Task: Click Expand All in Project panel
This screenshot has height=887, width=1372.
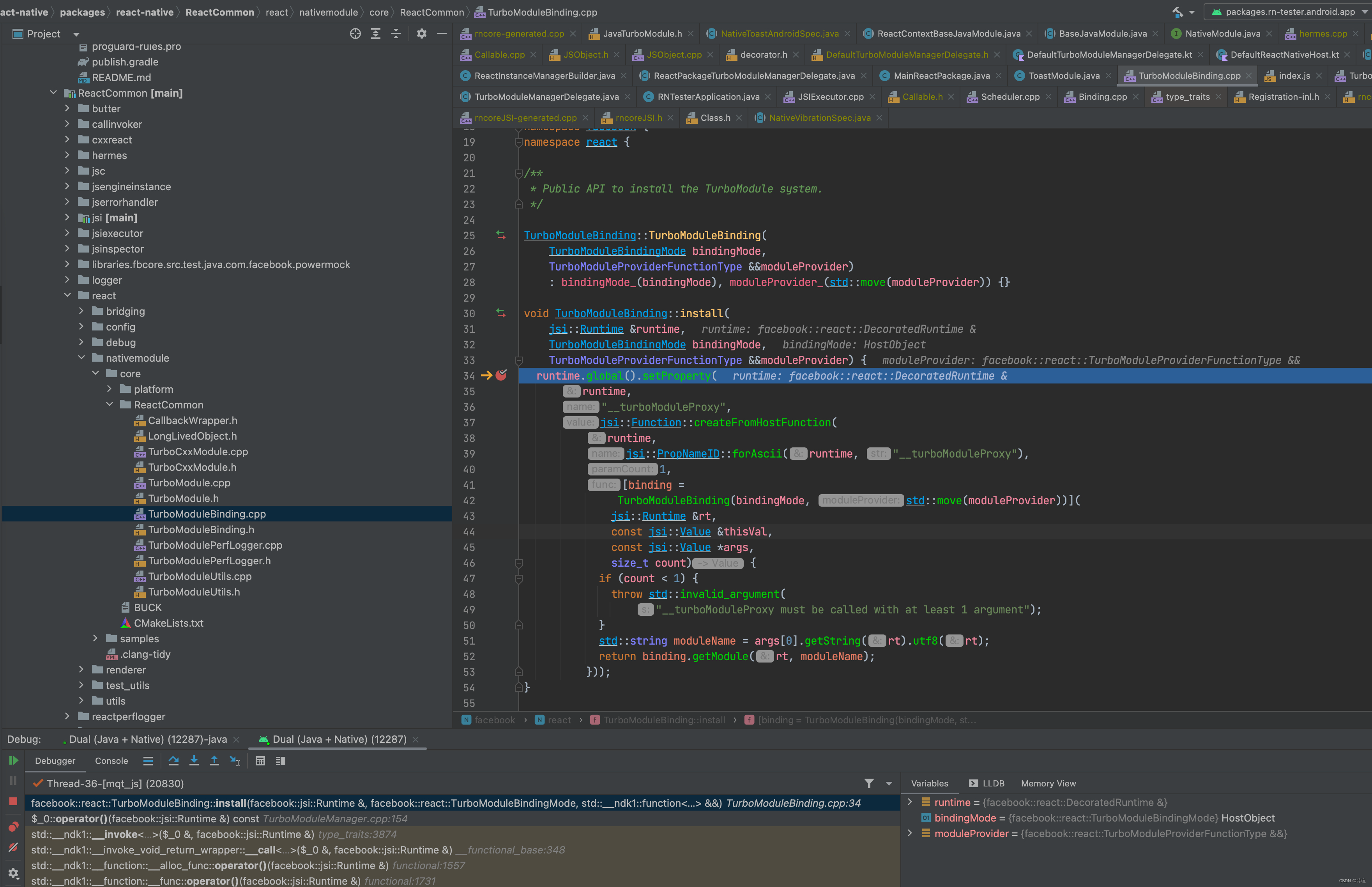Action: [x=375, y=34]
